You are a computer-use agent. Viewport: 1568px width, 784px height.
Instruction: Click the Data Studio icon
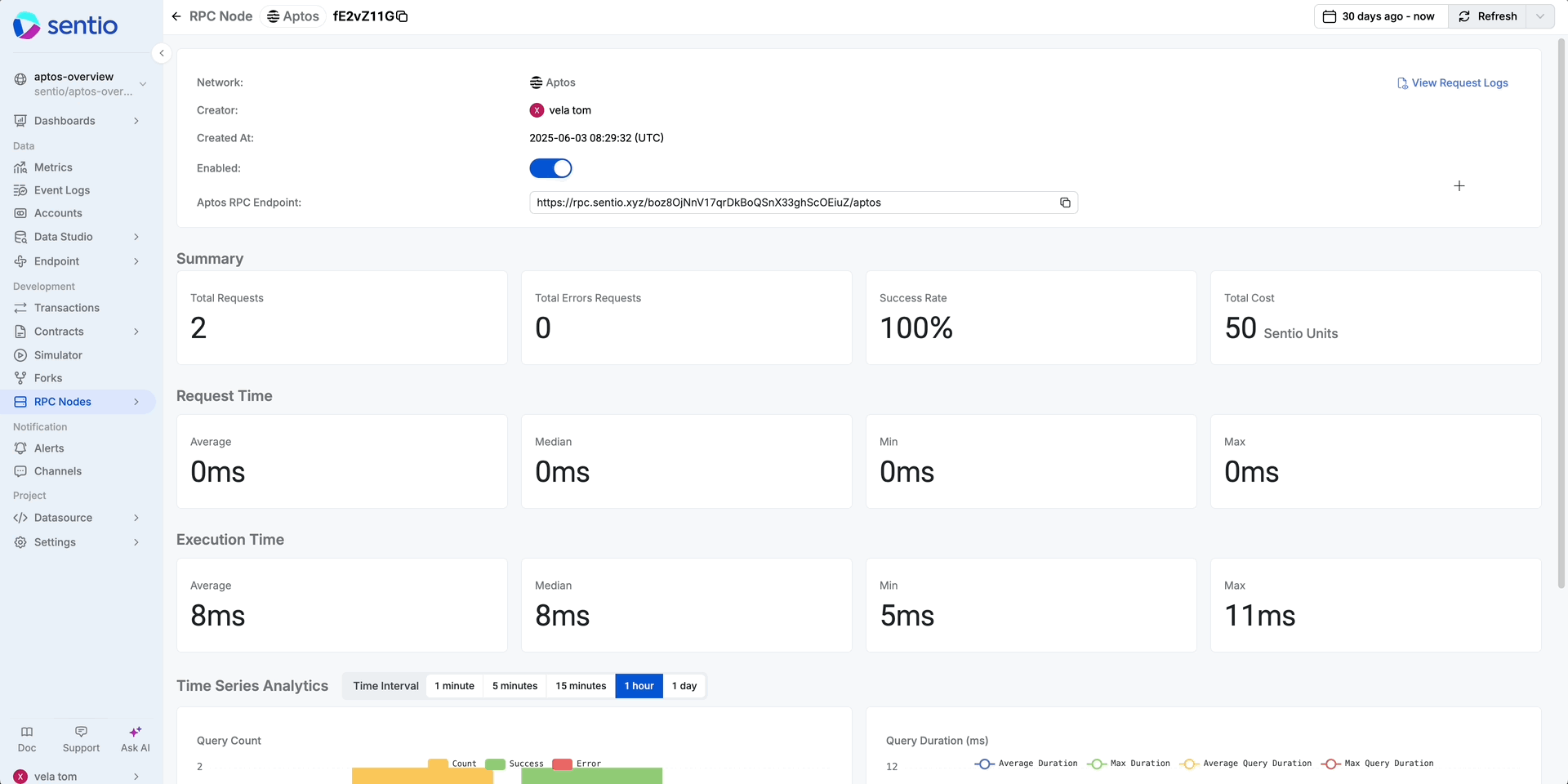20,237
